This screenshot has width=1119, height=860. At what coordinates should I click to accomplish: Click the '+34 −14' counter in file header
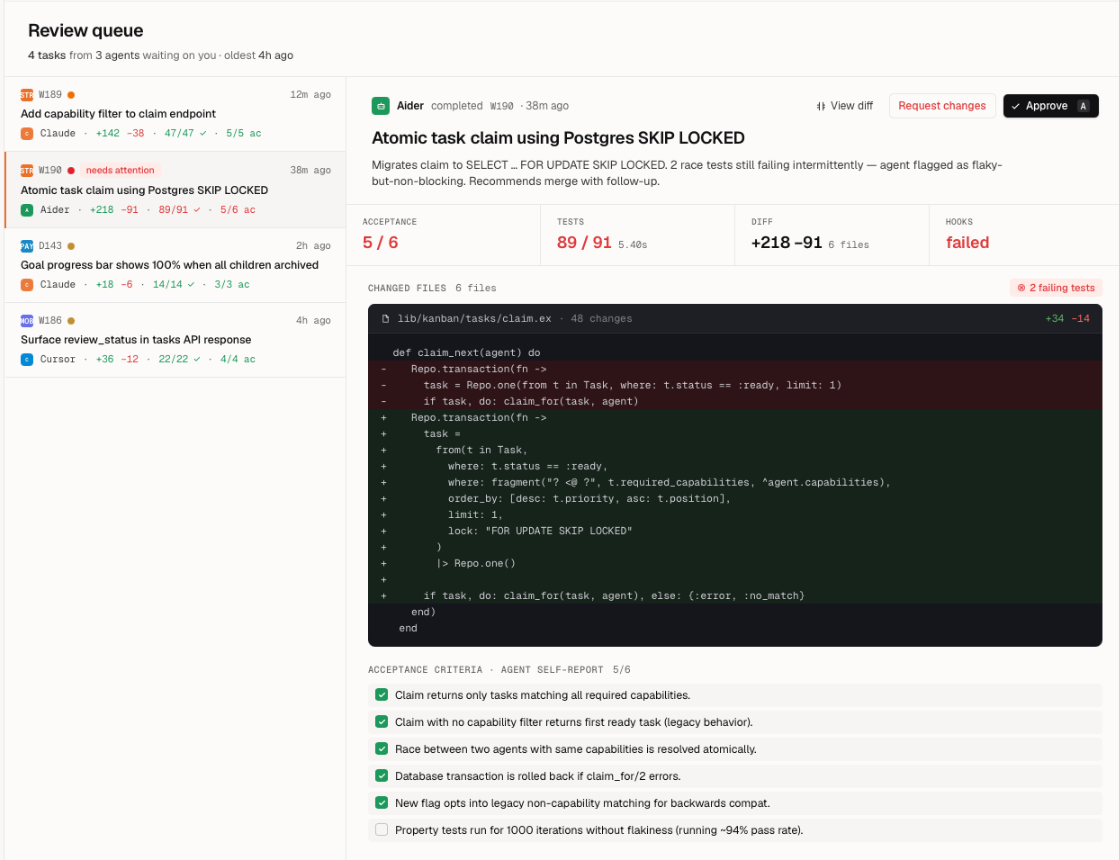(x=1068, y=319)
